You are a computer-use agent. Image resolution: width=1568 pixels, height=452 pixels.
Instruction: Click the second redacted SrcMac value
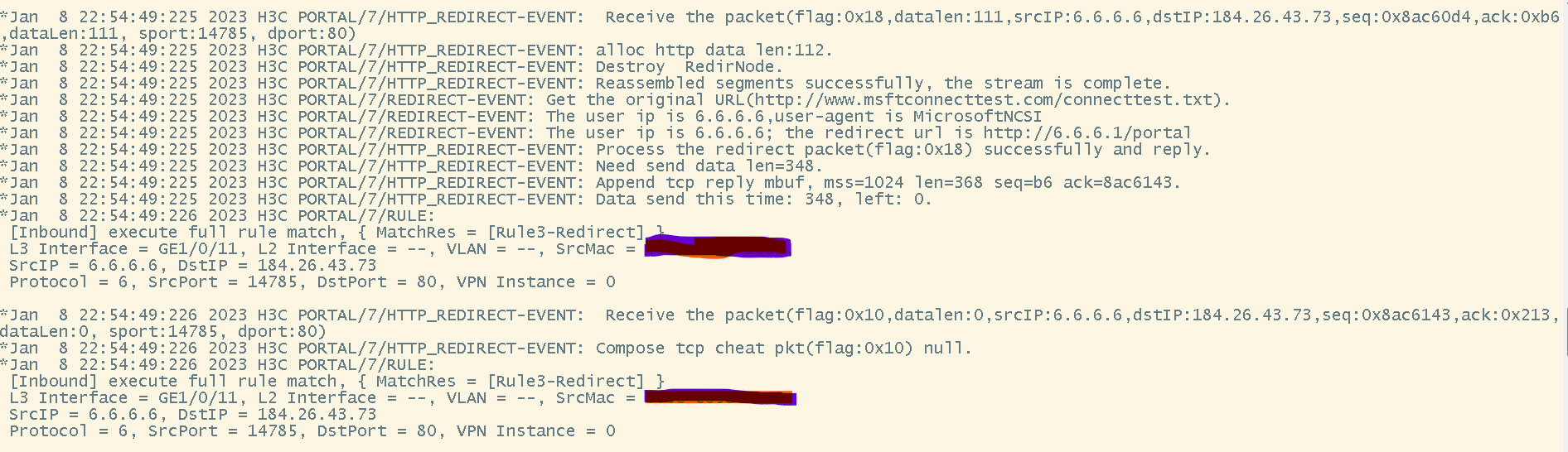pos(719,398)
